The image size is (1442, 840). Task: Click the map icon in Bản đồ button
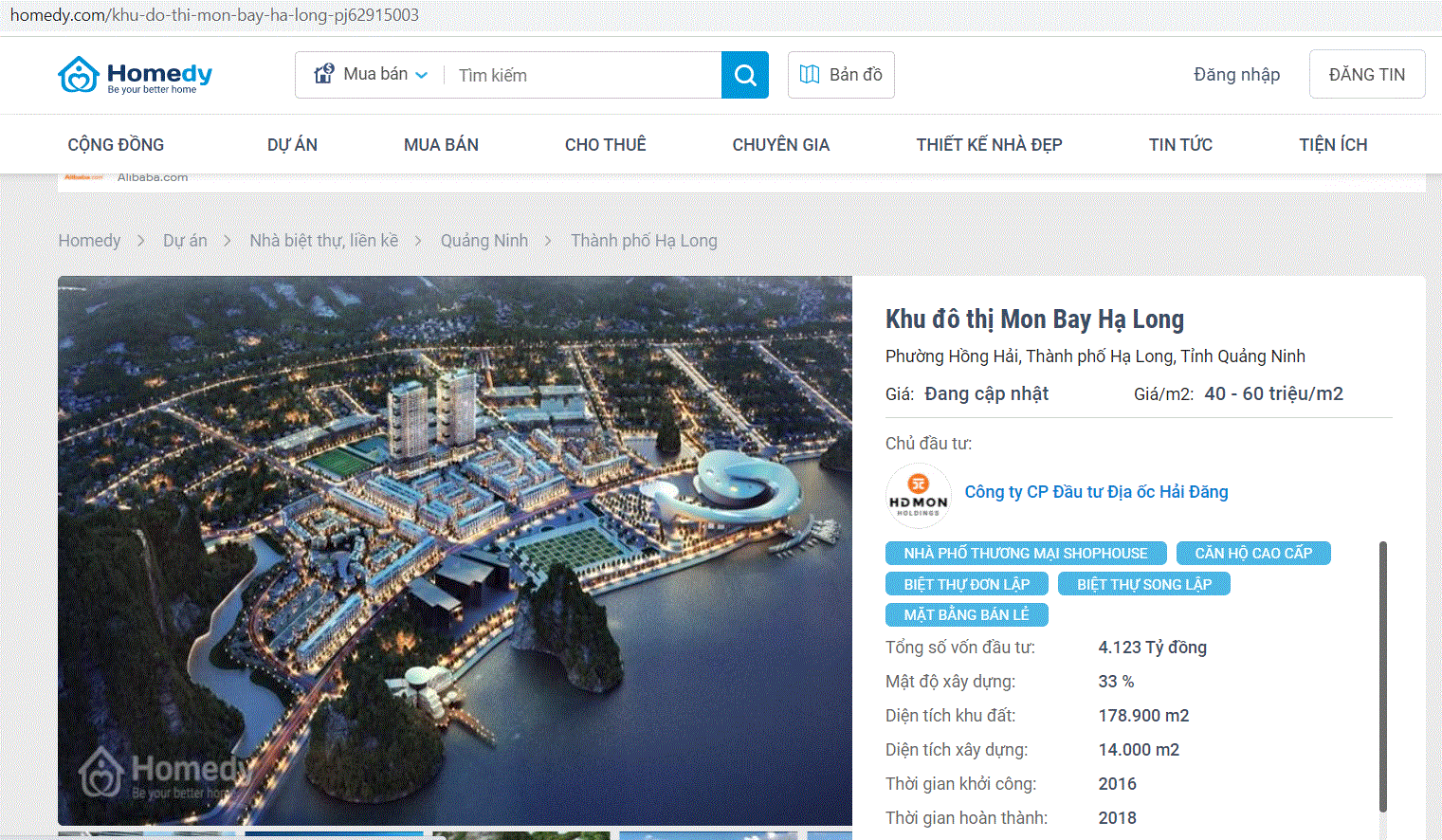tap(810, 75)
